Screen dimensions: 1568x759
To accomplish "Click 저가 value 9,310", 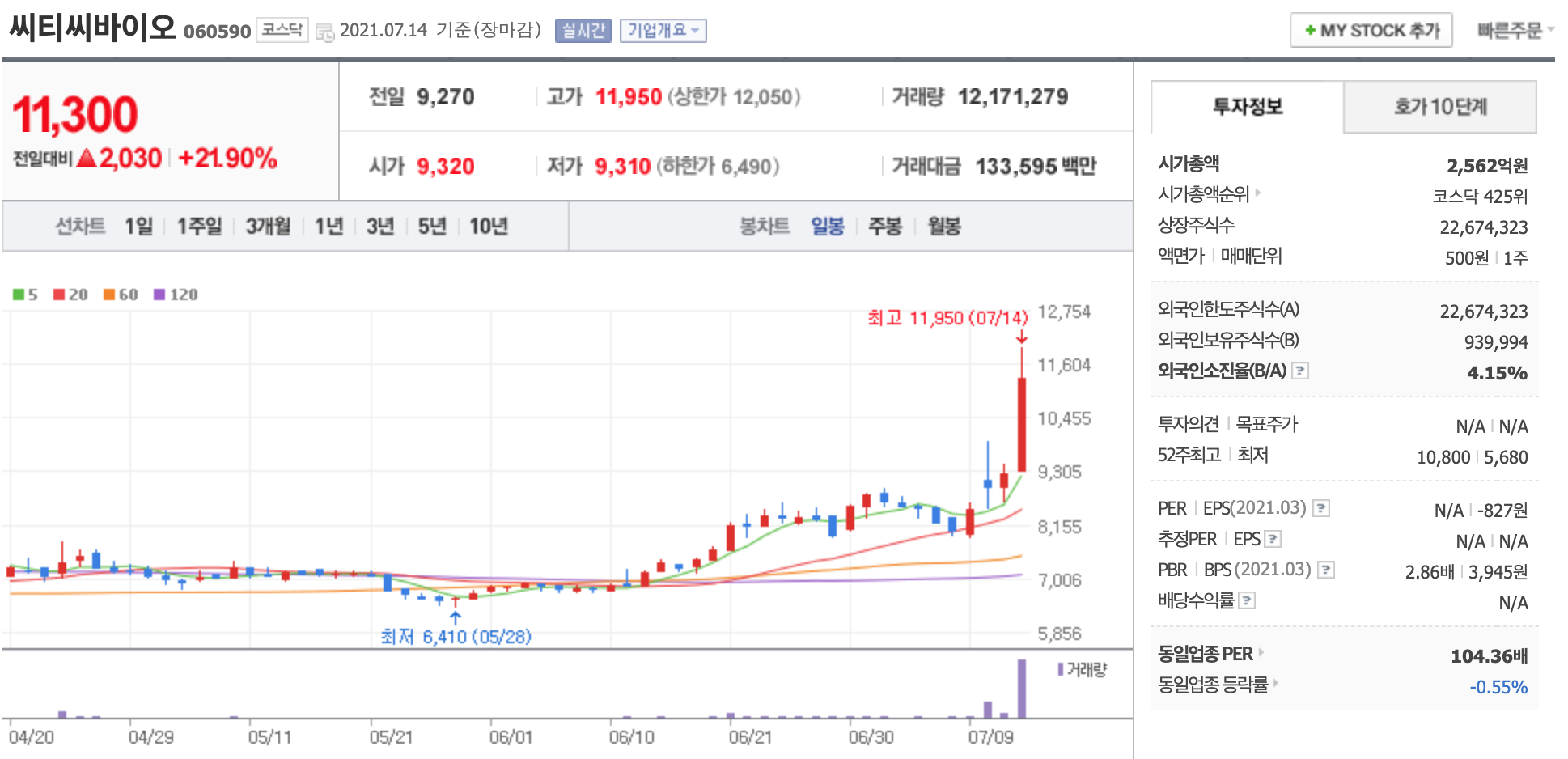I will tap(622, 166).
